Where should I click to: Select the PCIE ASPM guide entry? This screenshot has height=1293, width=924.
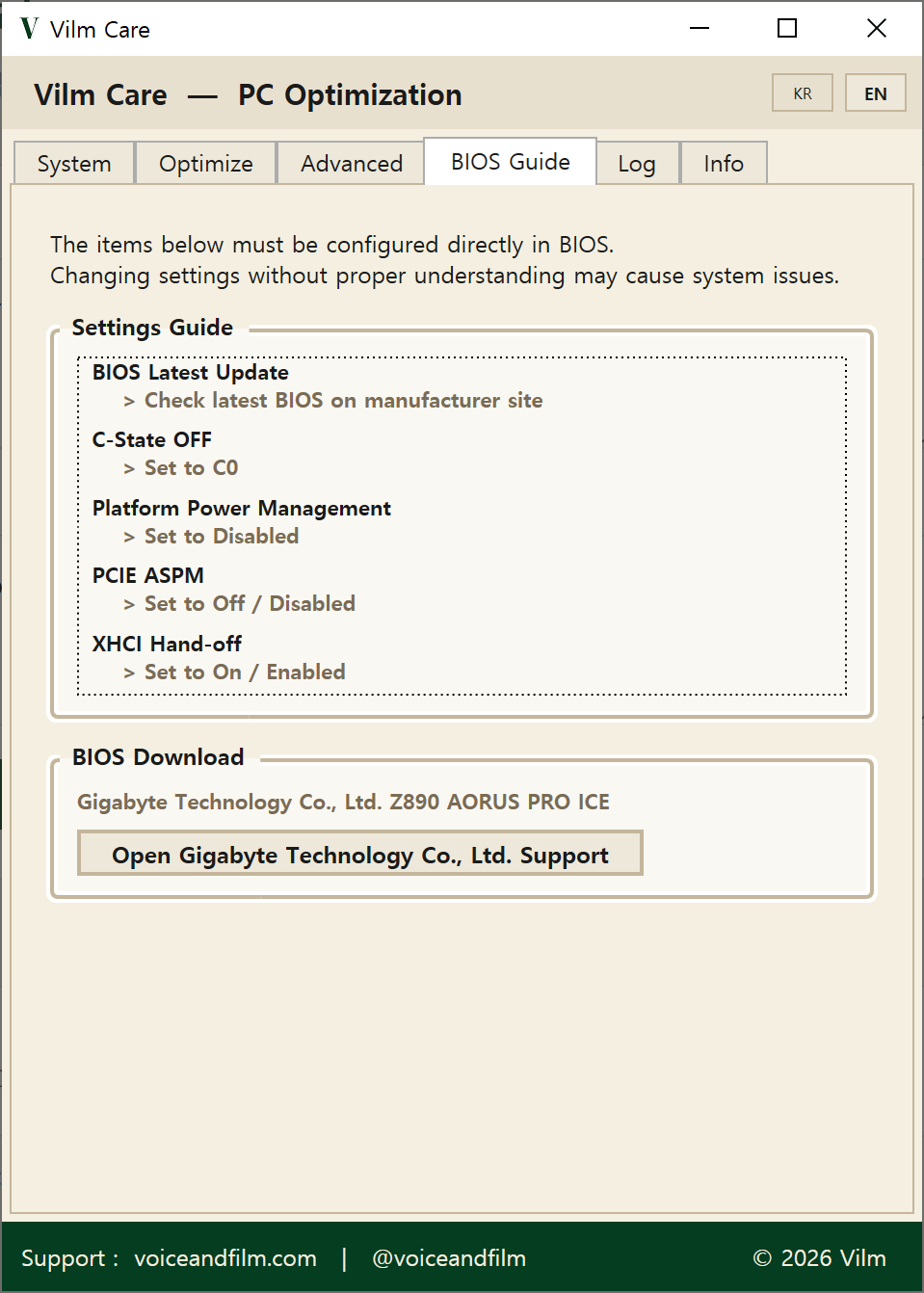click(x=147, y=575)
